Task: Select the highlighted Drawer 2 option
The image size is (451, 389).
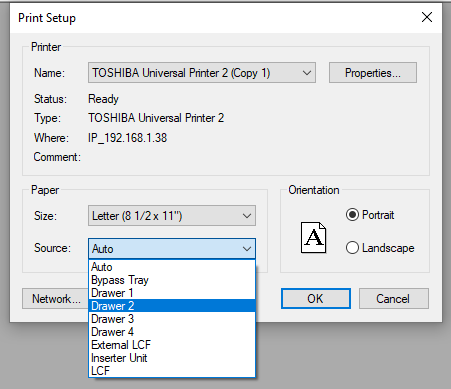Action: tap(172, 306)
